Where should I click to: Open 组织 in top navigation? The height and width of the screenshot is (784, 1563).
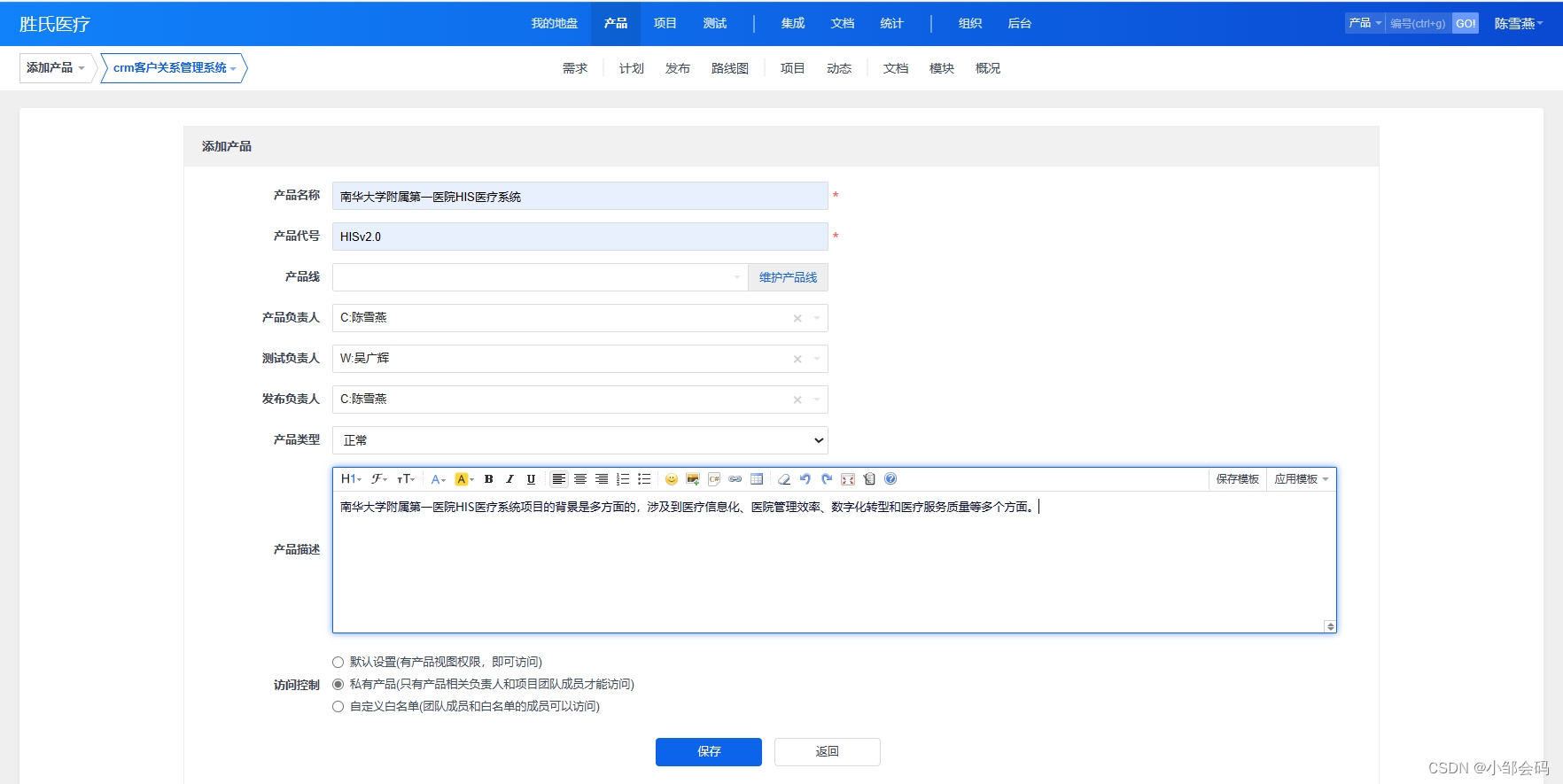[970, 23]
